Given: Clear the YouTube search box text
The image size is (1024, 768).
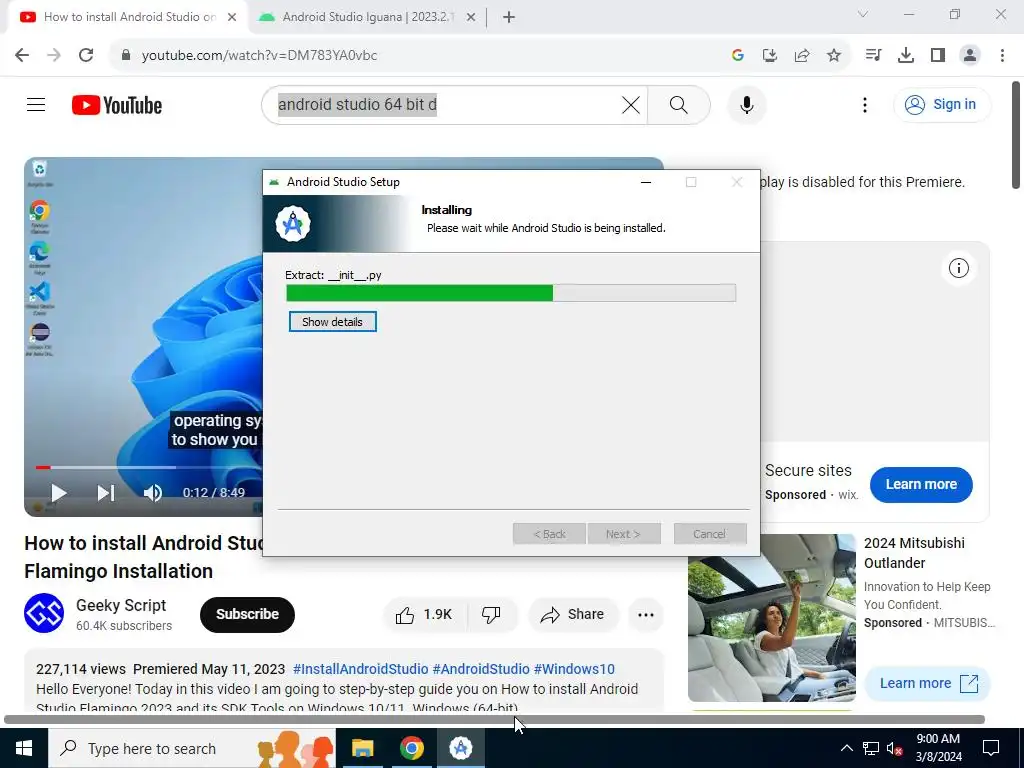Looking at the screenshot, I should [x=630, y=104].
